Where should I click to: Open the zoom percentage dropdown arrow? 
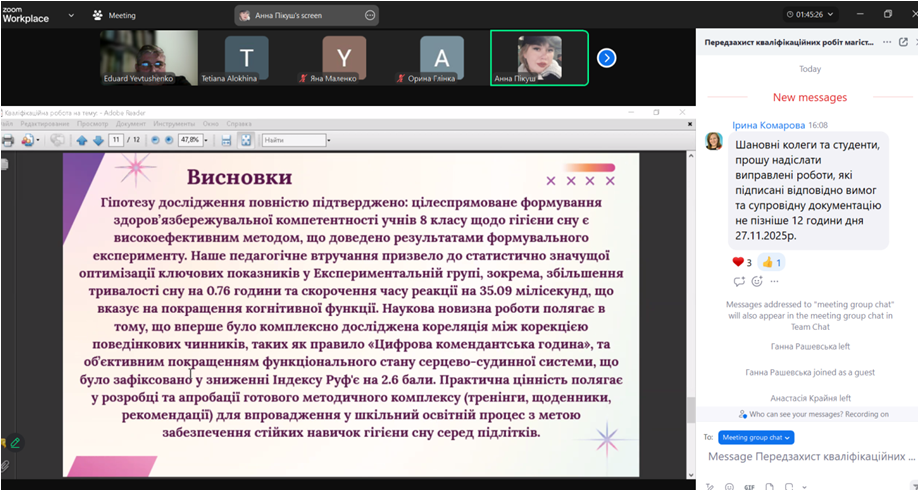point(206,141)
